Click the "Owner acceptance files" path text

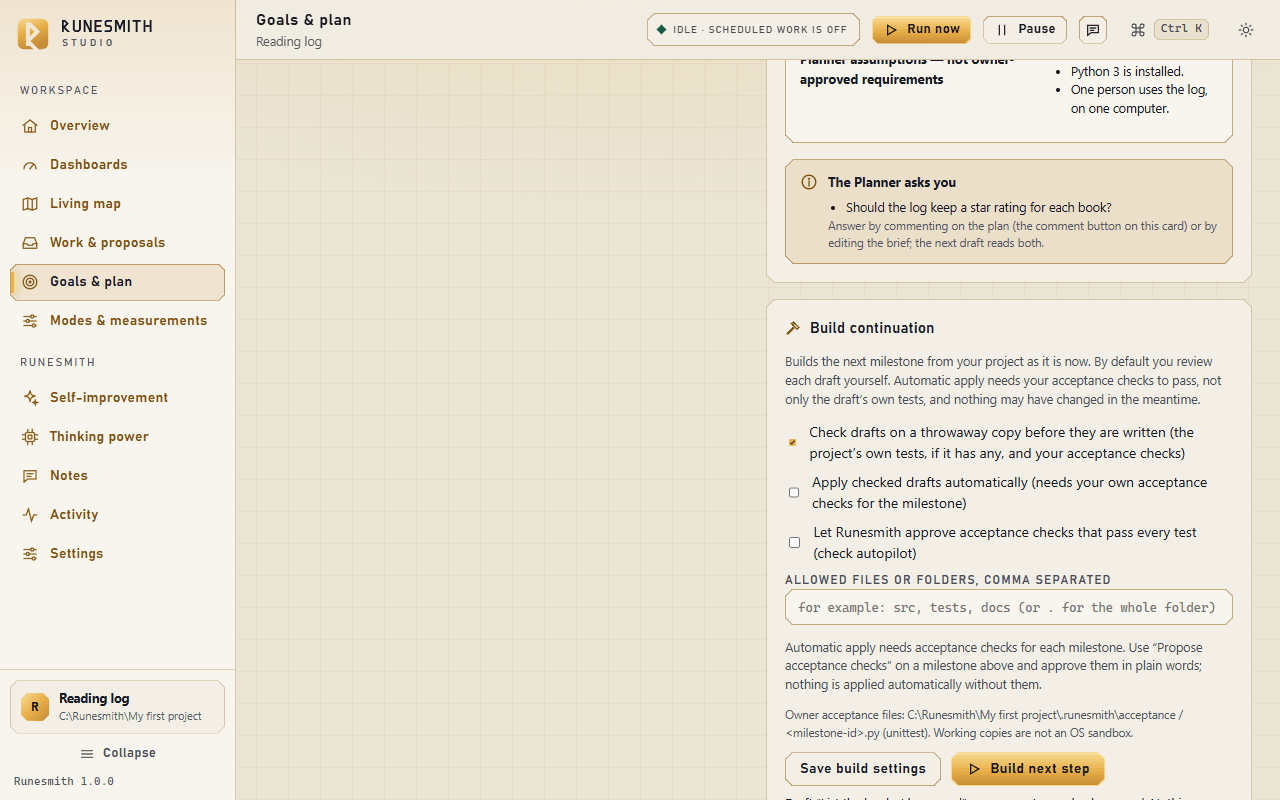(984, 724)
